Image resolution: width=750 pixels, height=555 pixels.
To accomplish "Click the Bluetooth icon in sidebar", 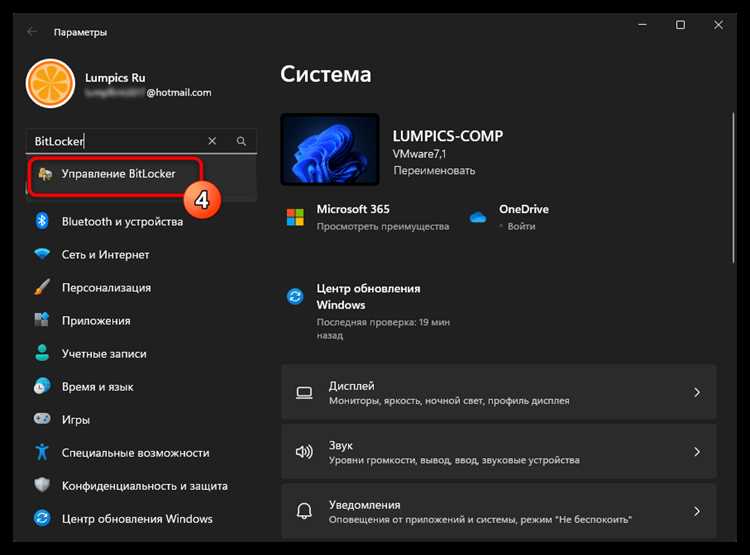I will point(42,221).
